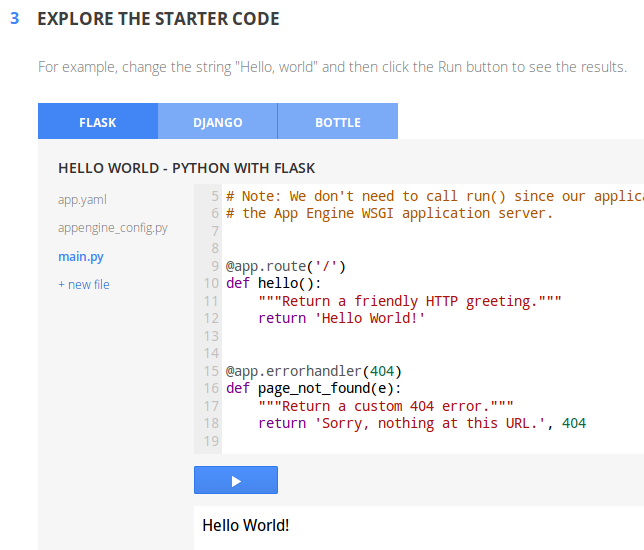Click the 'Return a custom 404 error' docstring

point(386,406)
